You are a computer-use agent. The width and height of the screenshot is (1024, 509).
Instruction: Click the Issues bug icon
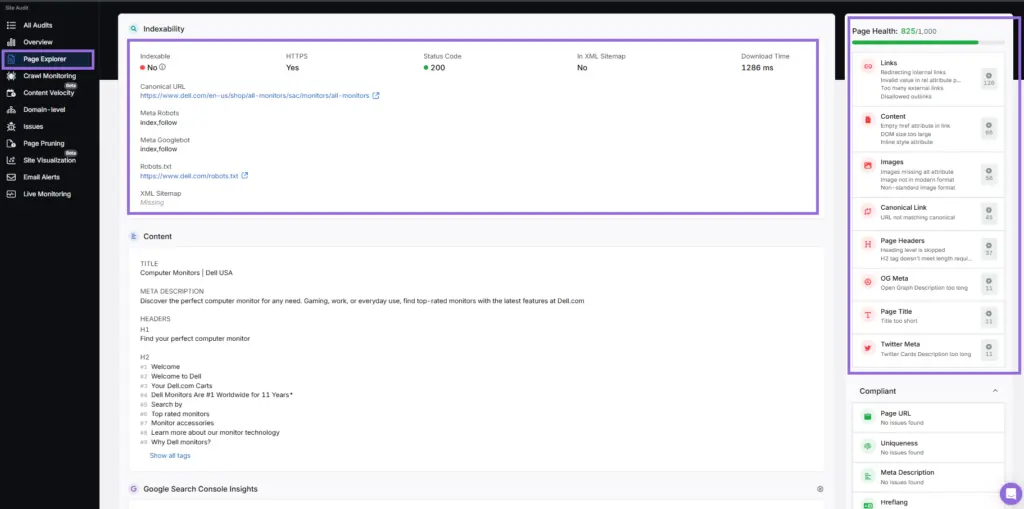click(x=10, y=127)
